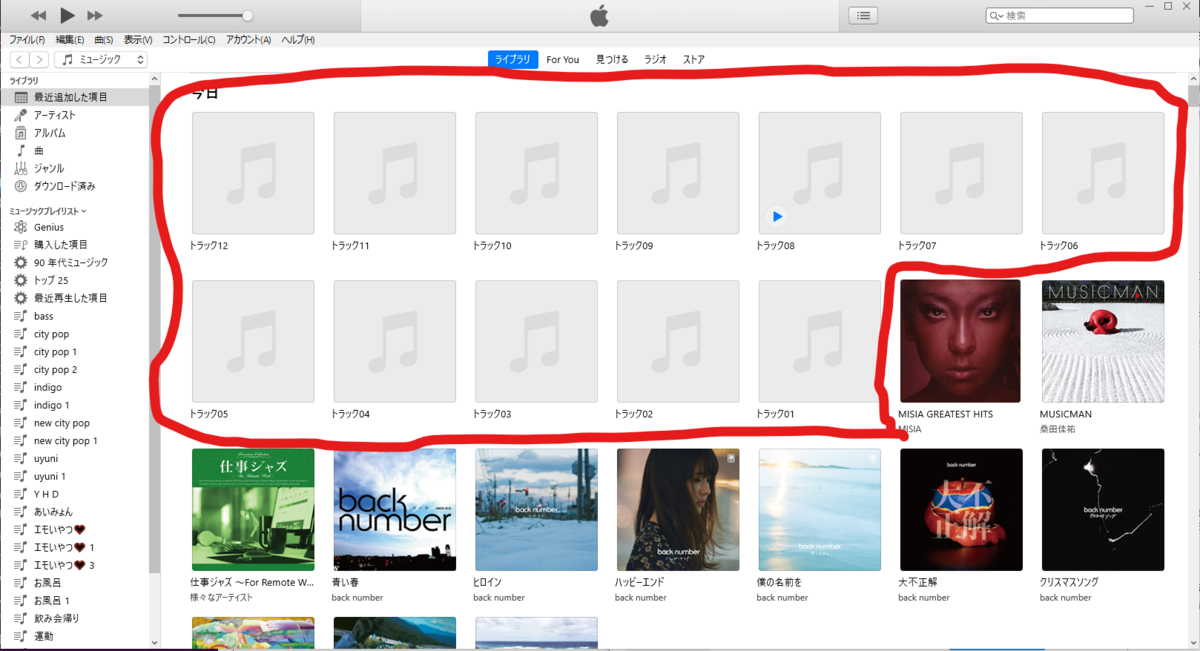Open the コントロール(C) menu
Image resolution: width=1200 pixels, height=651 pixels.
[x=189, y=40]
